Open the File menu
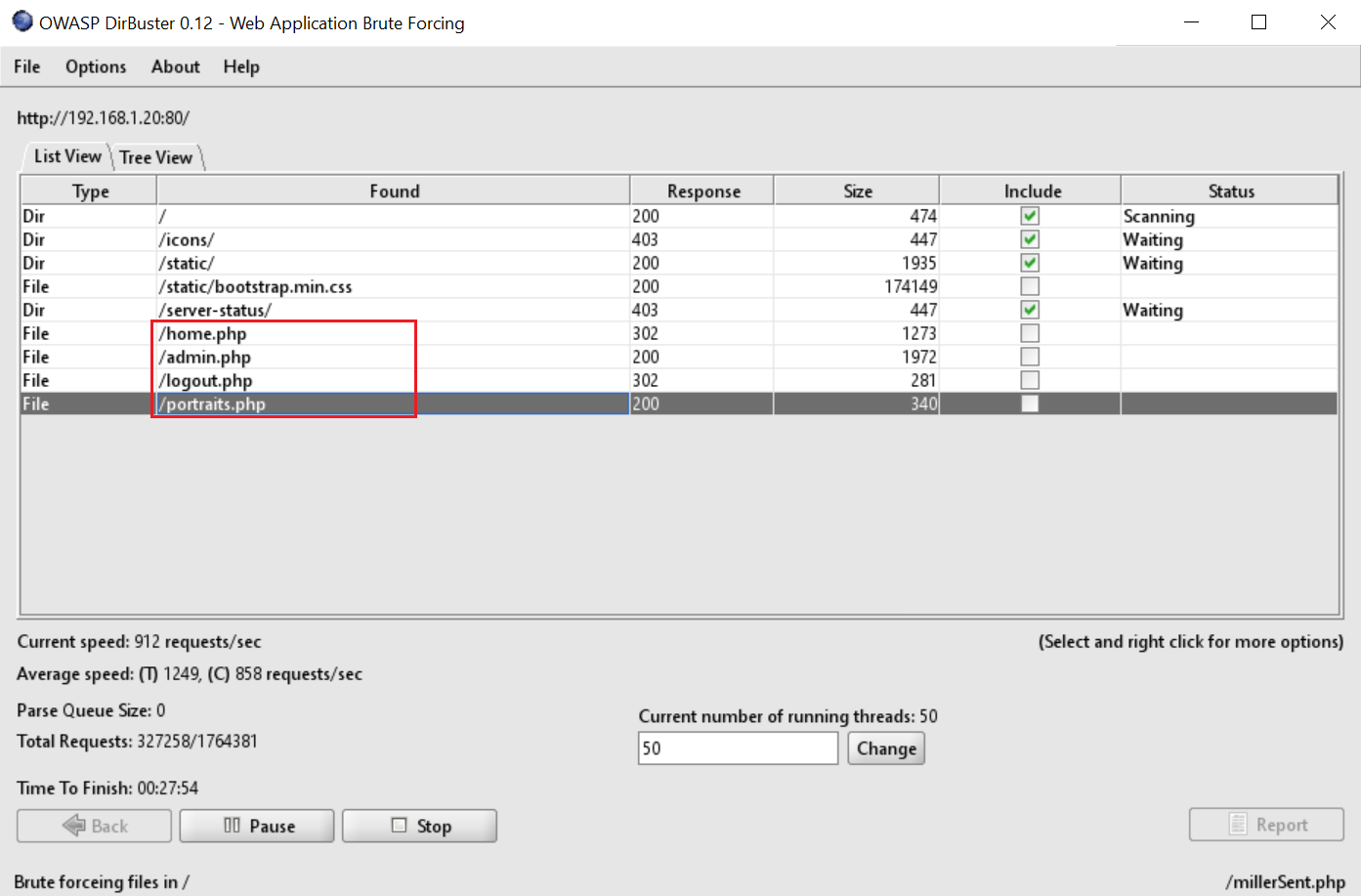This screenshot has height=896, width=1361. [x=27, y=66]
